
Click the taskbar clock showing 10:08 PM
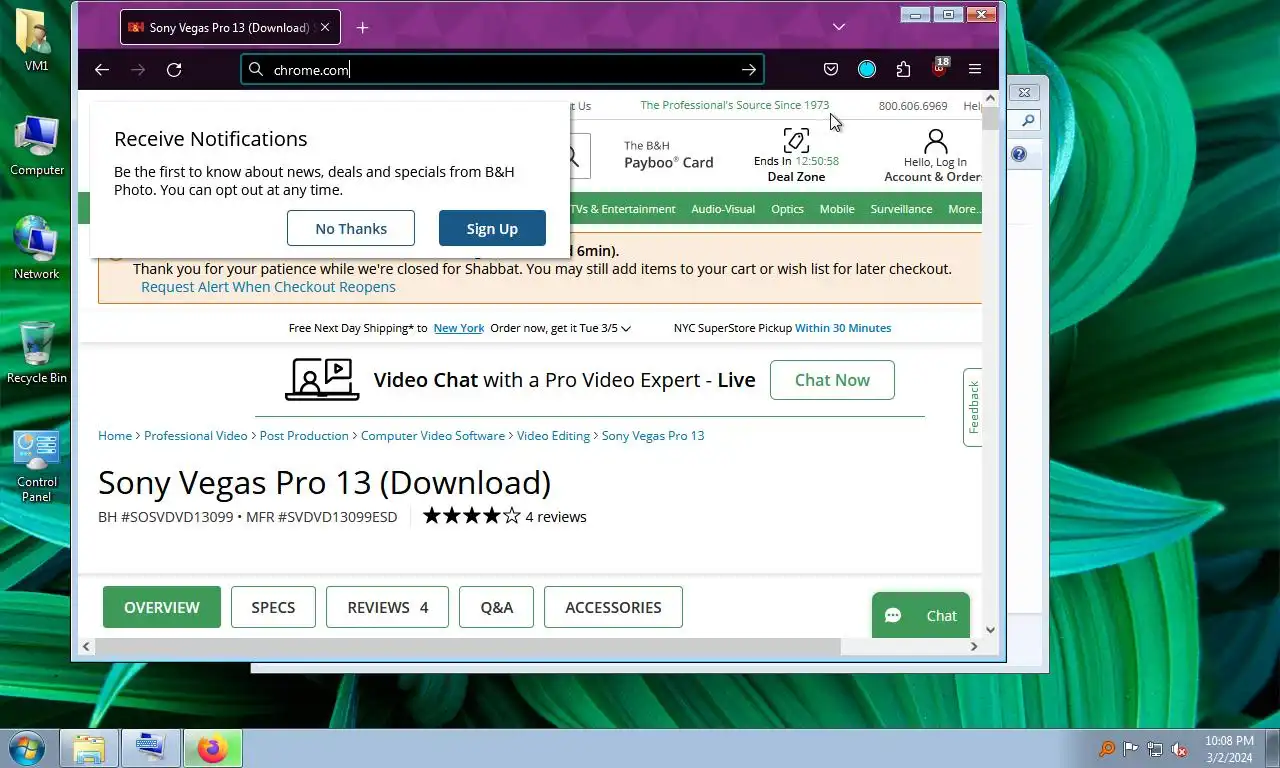pyautogui.click(x=1229, y=749)
